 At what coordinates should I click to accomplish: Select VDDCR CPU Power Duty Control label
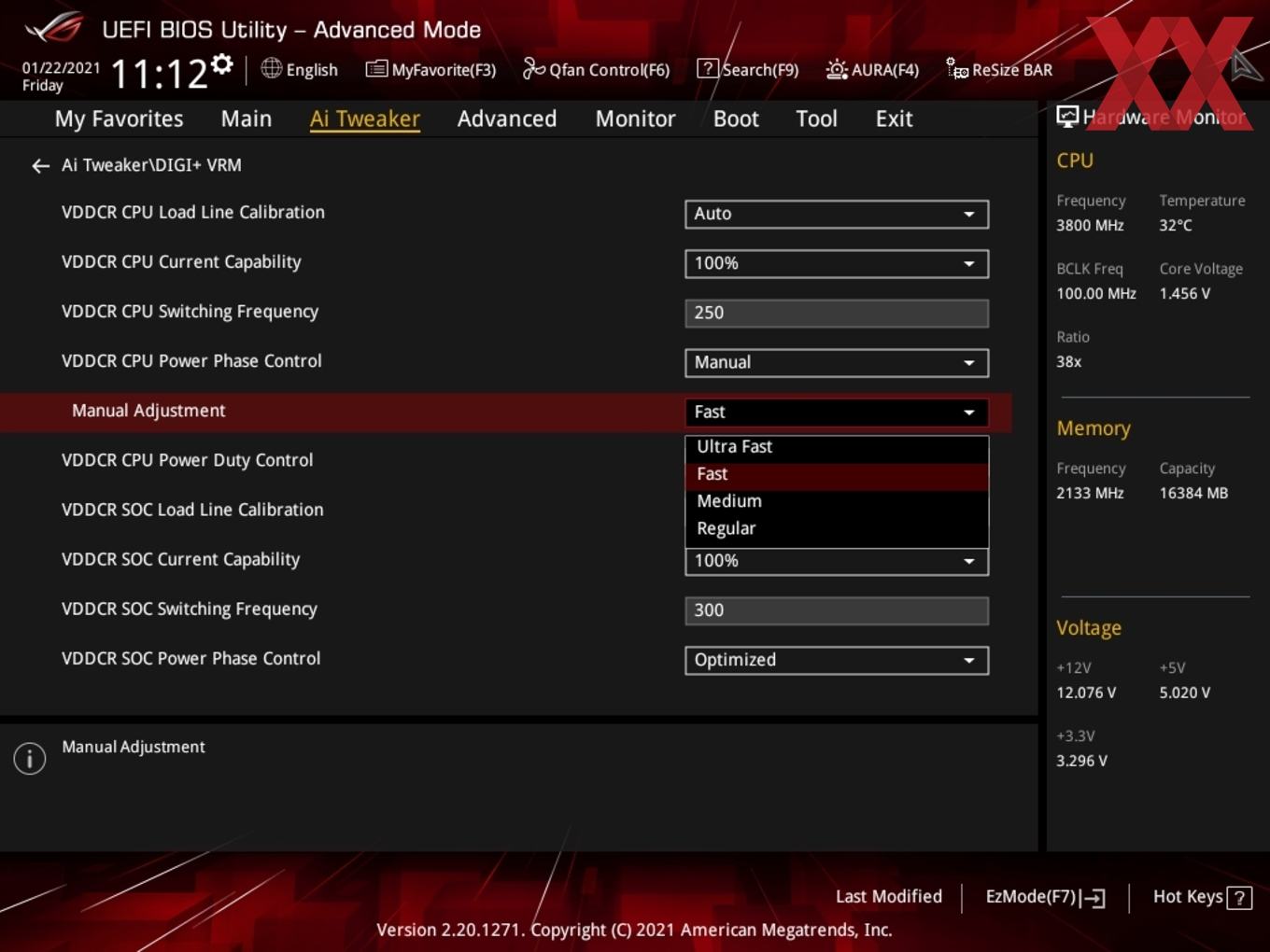click(188, 460)
